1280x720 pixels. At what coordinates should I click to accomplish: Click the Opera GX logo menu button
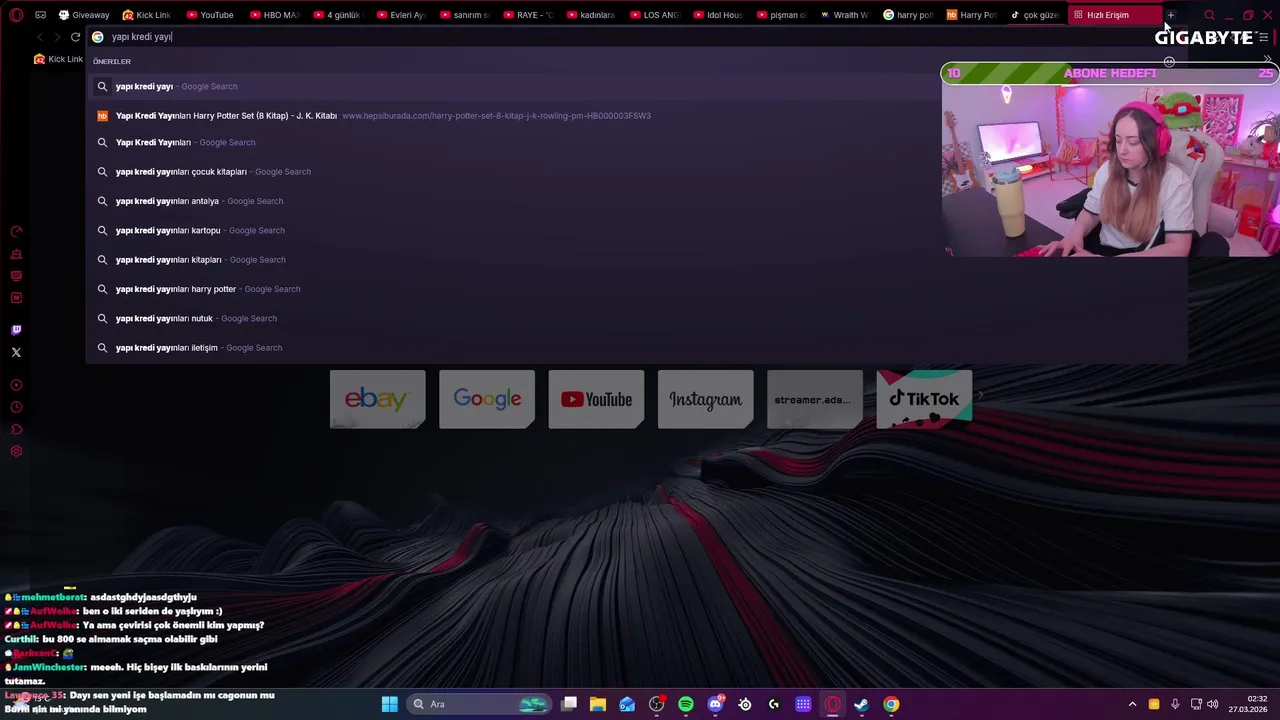(16, 15)
